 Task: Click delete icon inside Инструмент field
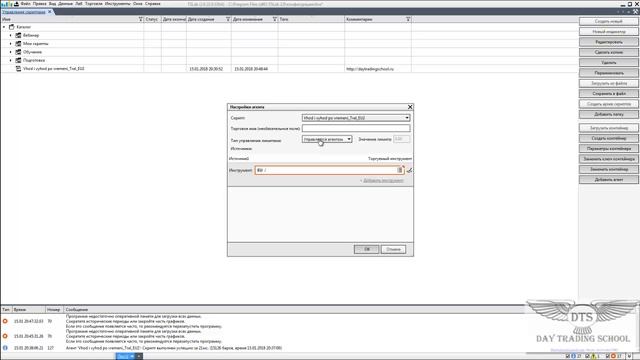[x=400, y=170]
